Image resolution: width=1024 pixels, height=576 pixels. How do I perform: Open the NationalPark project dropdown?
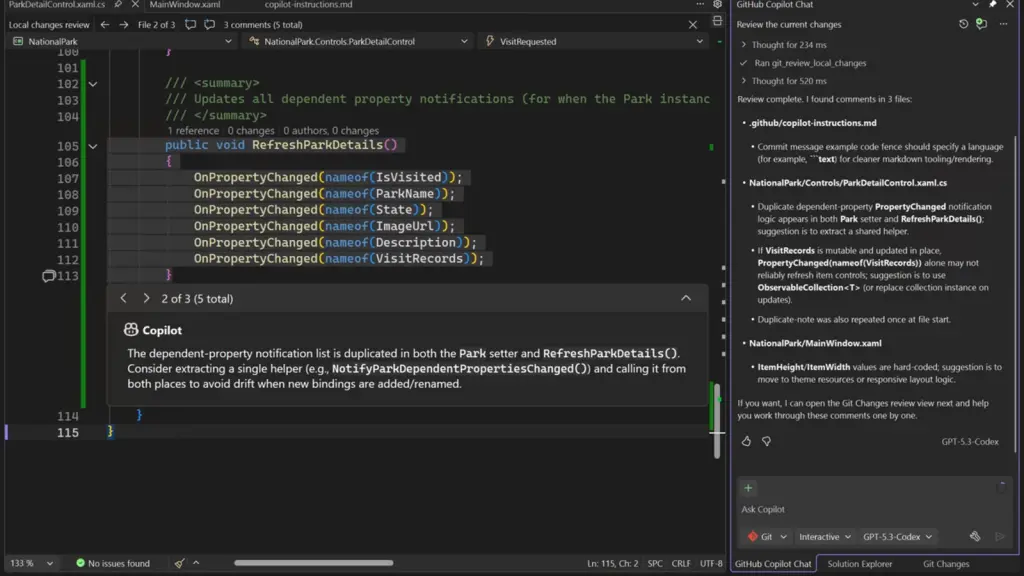click(123, 41)
